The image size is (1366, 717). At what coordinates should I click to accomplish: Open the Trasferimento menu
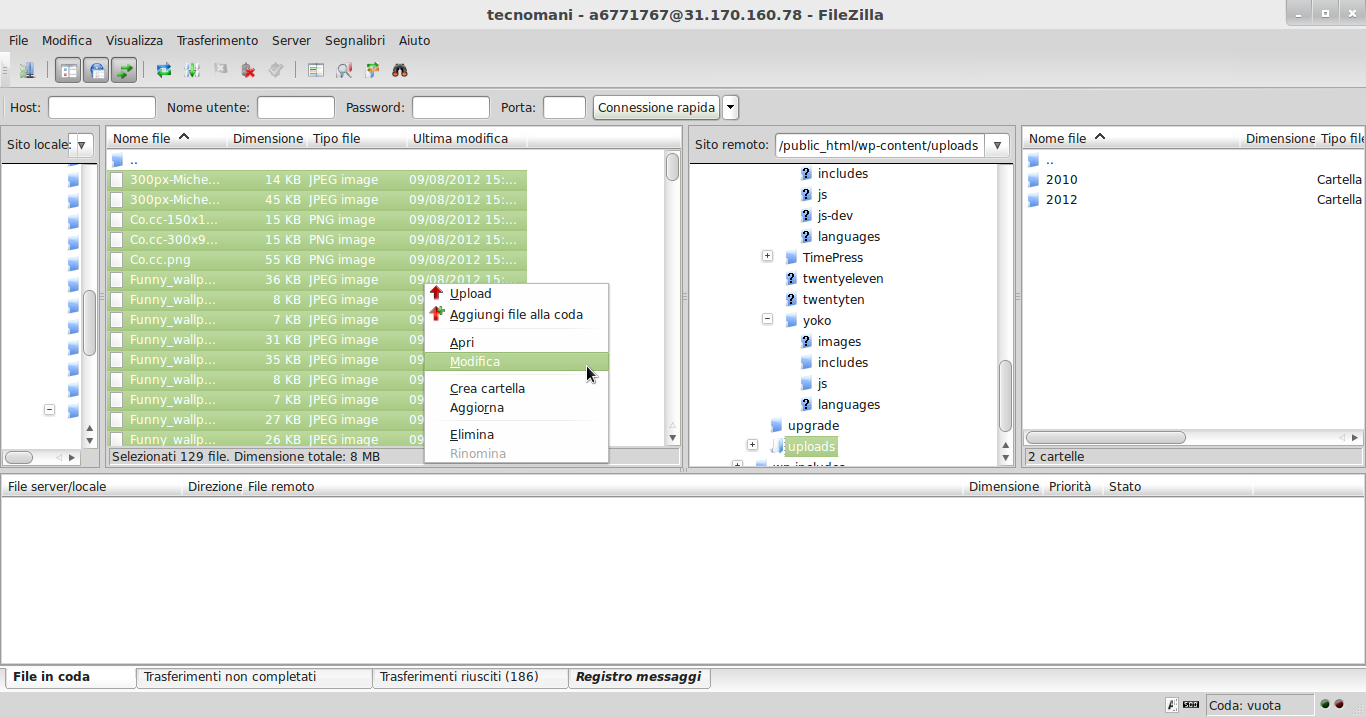(217, 40)
